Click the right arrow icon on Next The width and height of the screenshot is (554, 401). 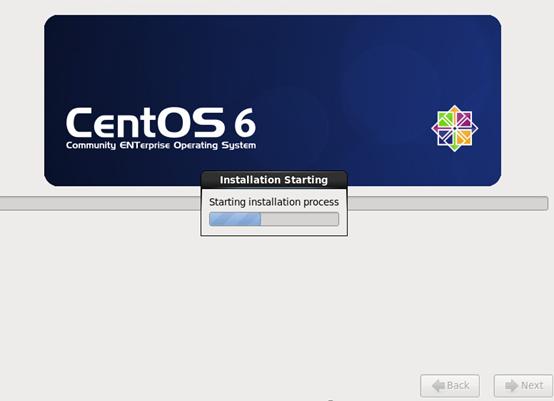tap(512, 385)
